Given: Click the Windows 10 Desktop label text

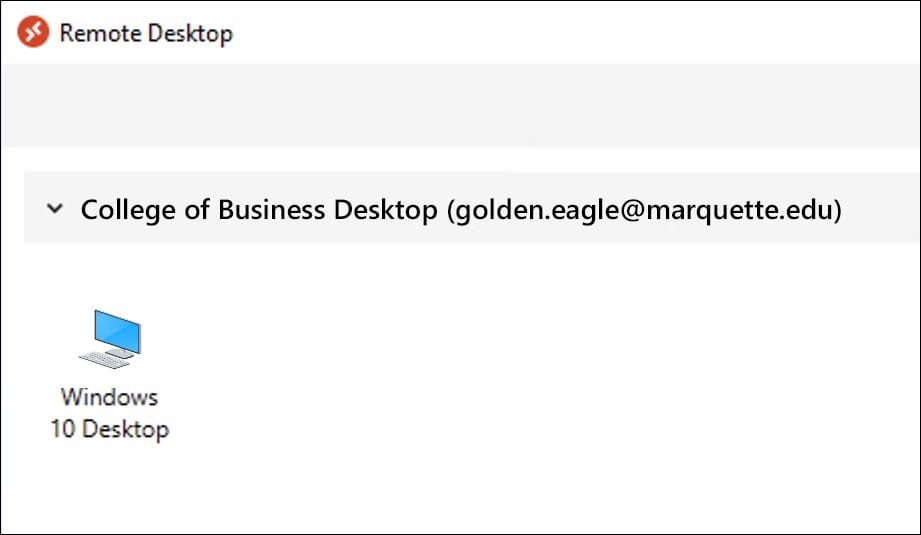Looking at the screenshot, I should coord(110,413).
